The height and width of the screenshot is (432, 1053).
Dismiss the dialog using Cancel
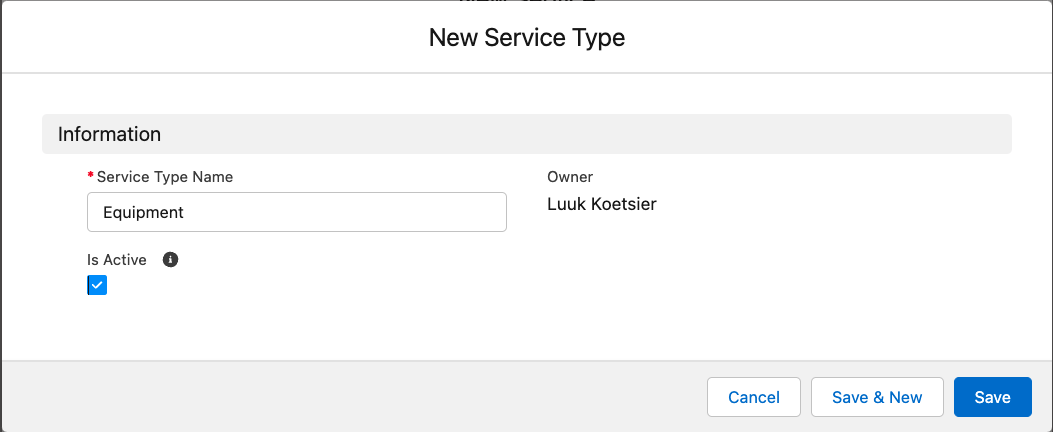coord(753,397)
